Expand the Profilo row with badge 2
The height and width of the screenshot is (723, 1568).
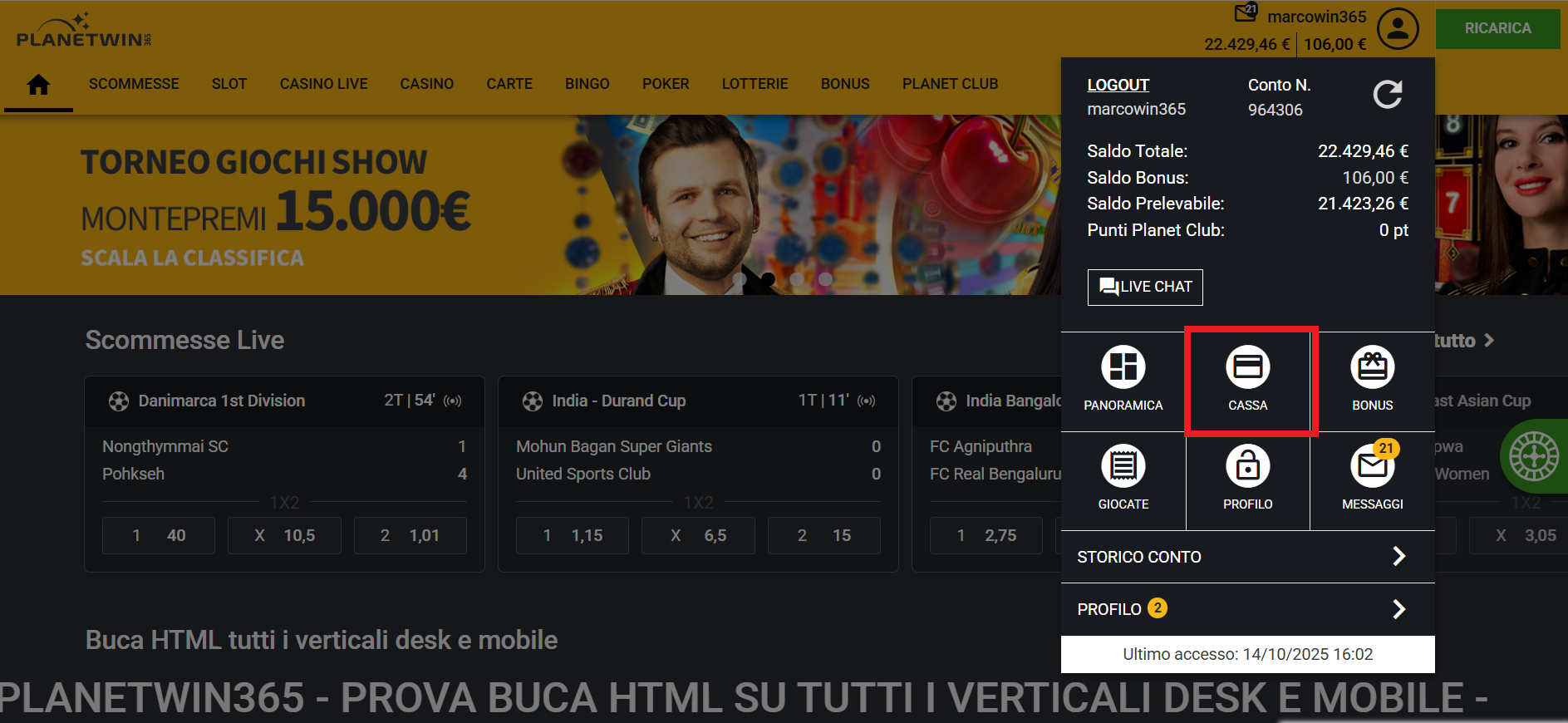tap(1247, 609)
